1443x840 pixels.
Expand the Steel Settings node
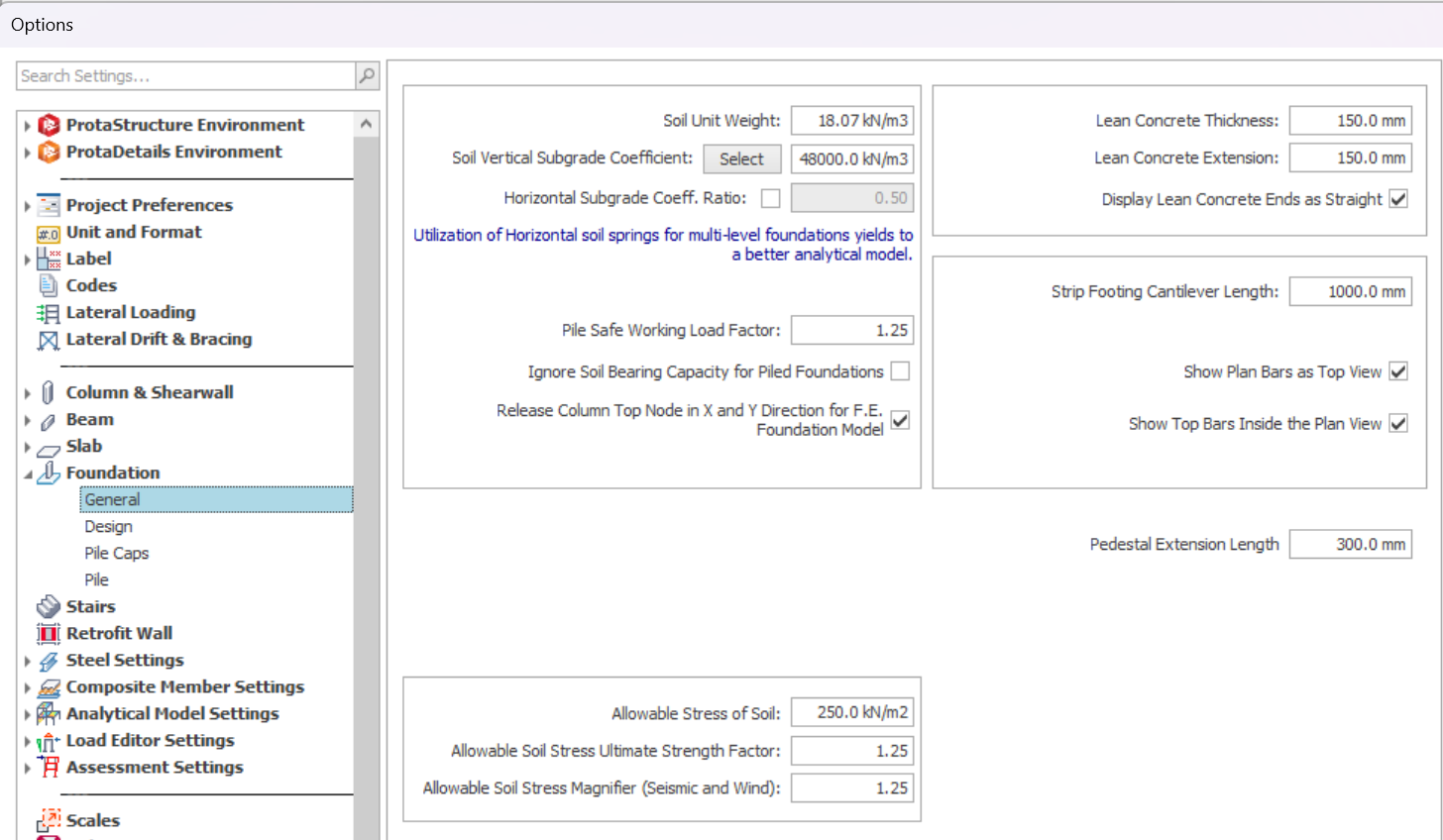click(28, 661)
